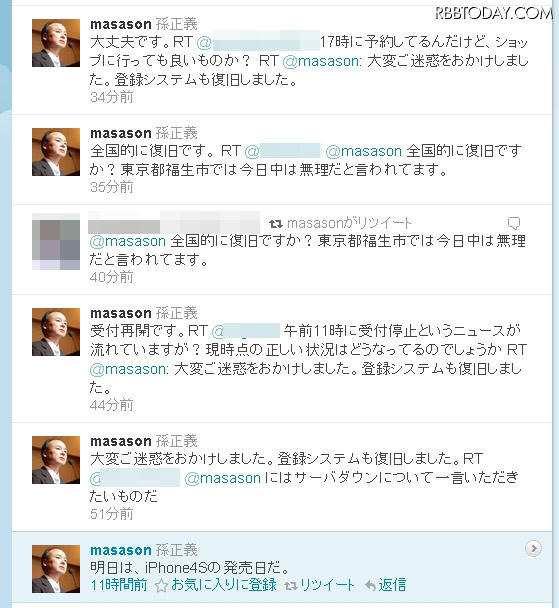559x608 pixels.
Task: Open the blurred avatar of the retweeted user
Action: click(x=56, y=241)
